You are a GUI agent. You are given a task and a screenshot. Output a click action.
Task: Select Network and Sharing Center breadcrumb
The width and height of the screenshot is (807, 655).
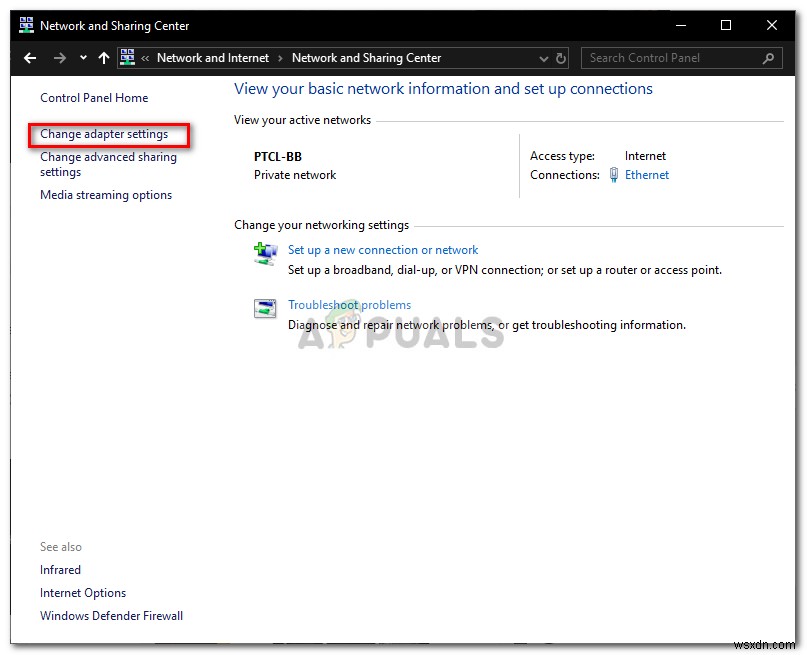click(x=366, y=58)
